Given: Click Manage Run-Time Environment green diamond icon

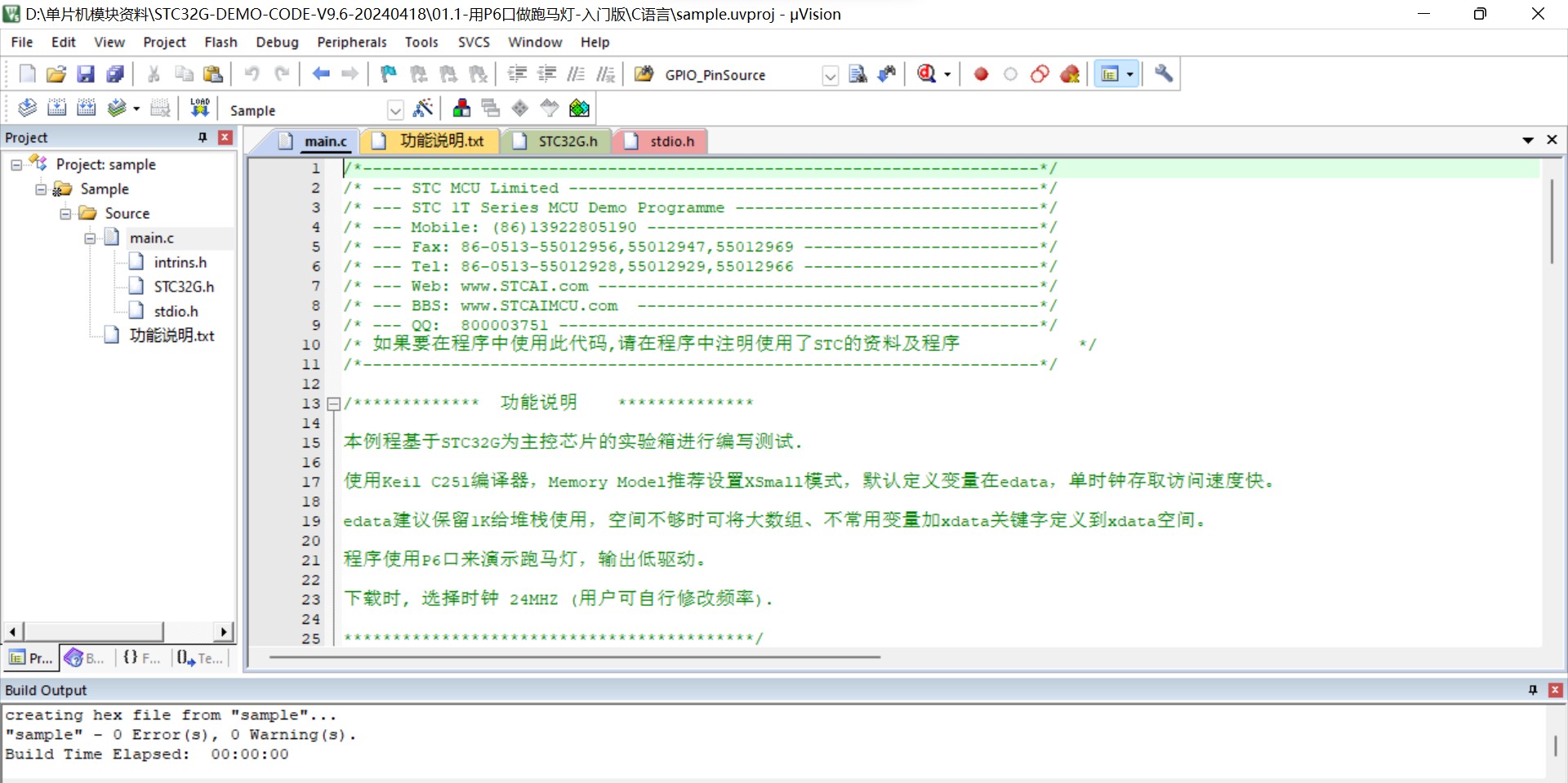Looking at the screenshot, I should click(520, 108).
